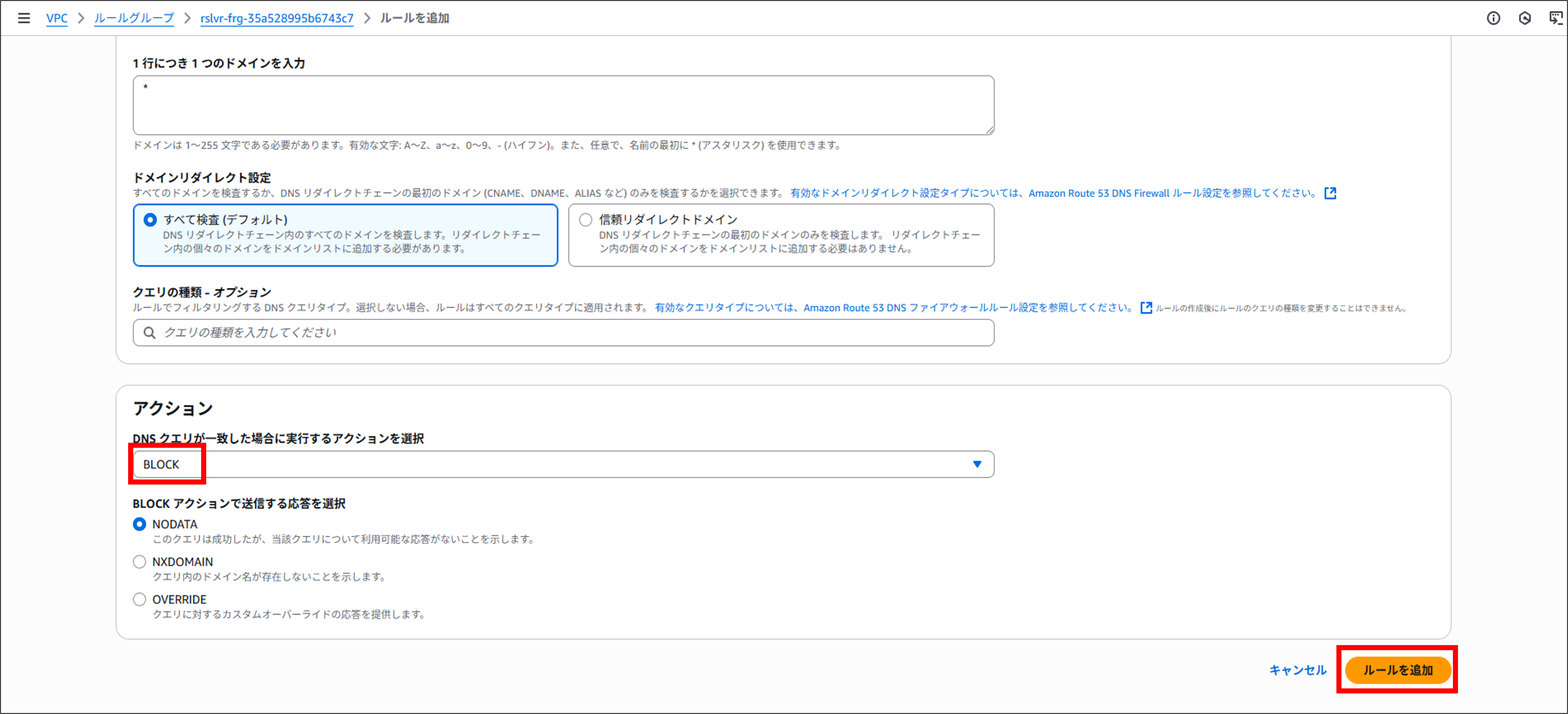The height and width of the screenshot is (714, 1568).
Task: Focus the クエリの種類 search input
Action: click(x=564, y=332)
